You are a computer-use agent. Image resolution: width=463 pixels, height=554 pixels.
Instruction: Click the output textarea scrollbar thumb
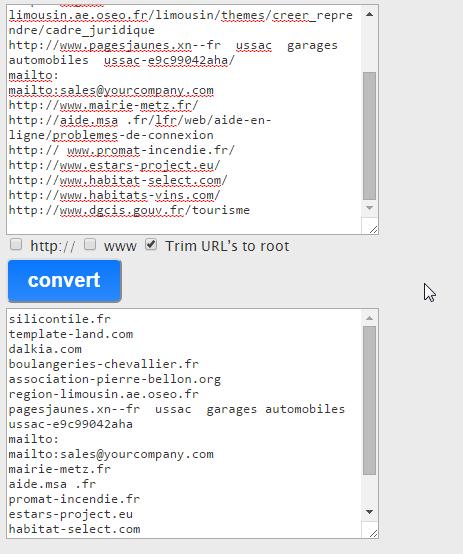point(369,401)
